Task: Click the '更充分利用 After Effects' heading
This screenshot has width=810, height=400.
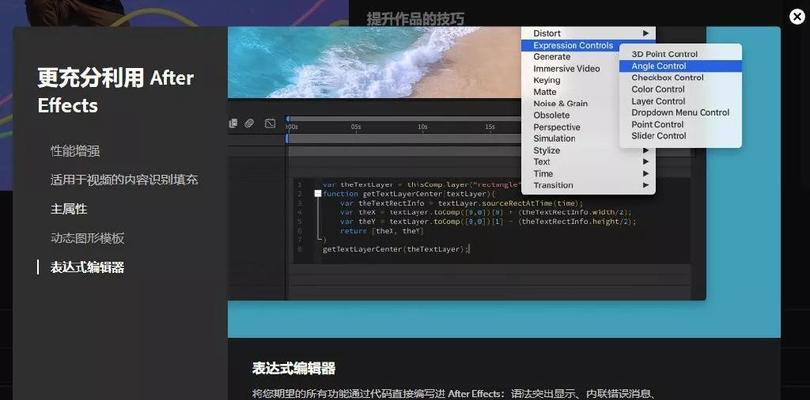Action: pos(116,91)
